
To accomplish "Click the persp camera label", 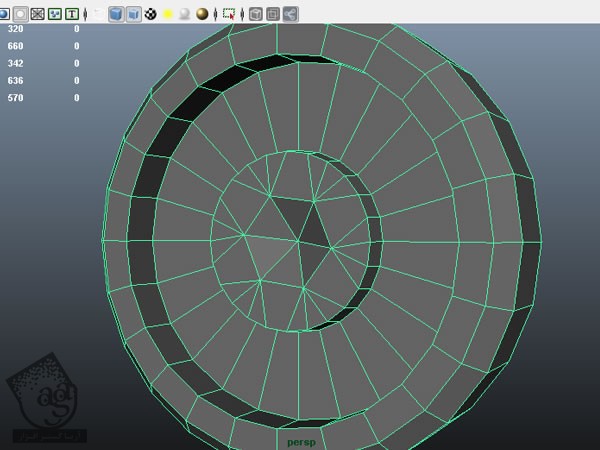I will click(300, 441).
